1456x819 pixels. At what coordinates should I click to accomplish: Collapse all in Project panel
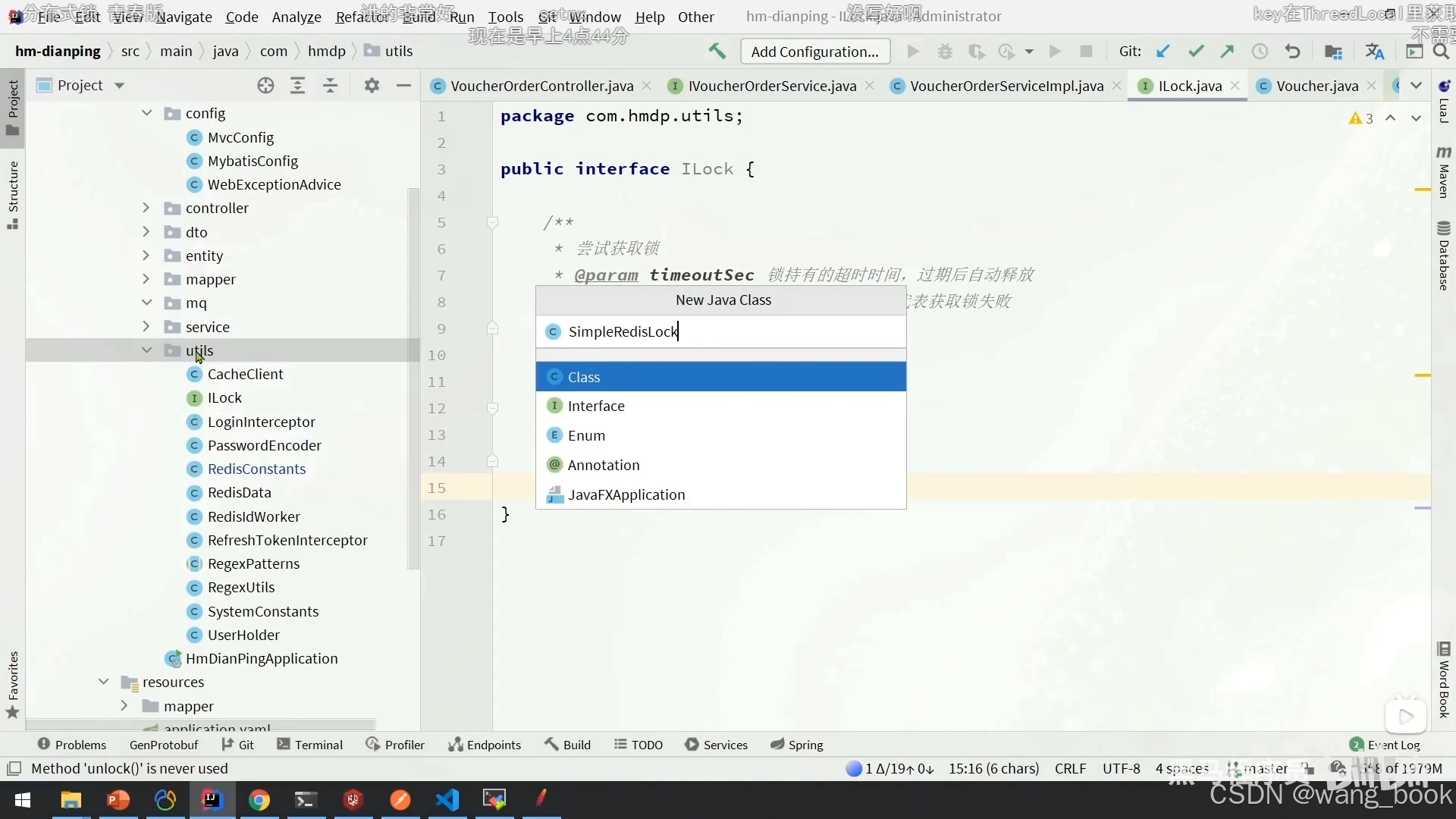point(330,86)
